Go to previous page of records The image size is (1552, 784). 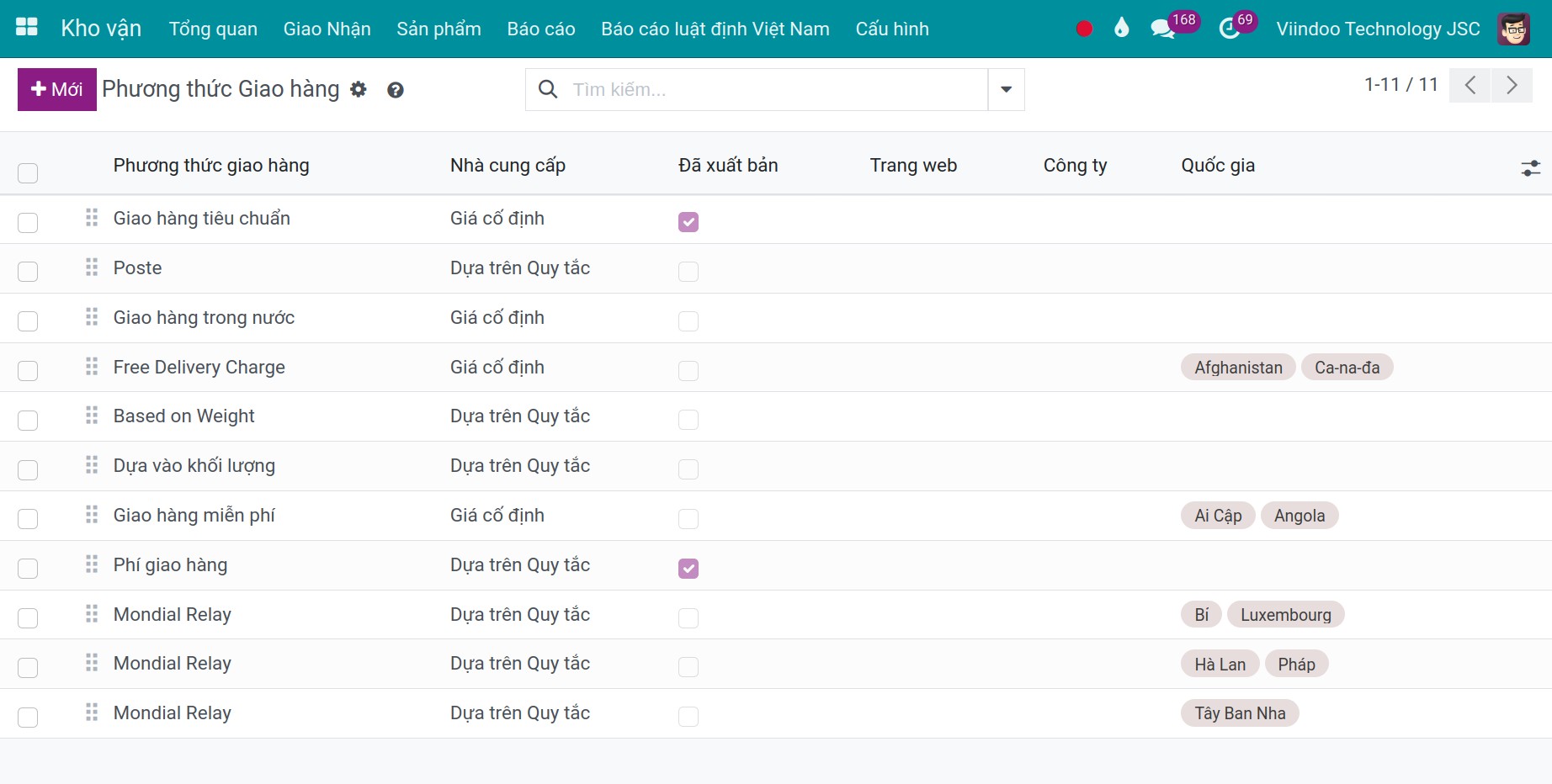click(x=1470, y=85)
